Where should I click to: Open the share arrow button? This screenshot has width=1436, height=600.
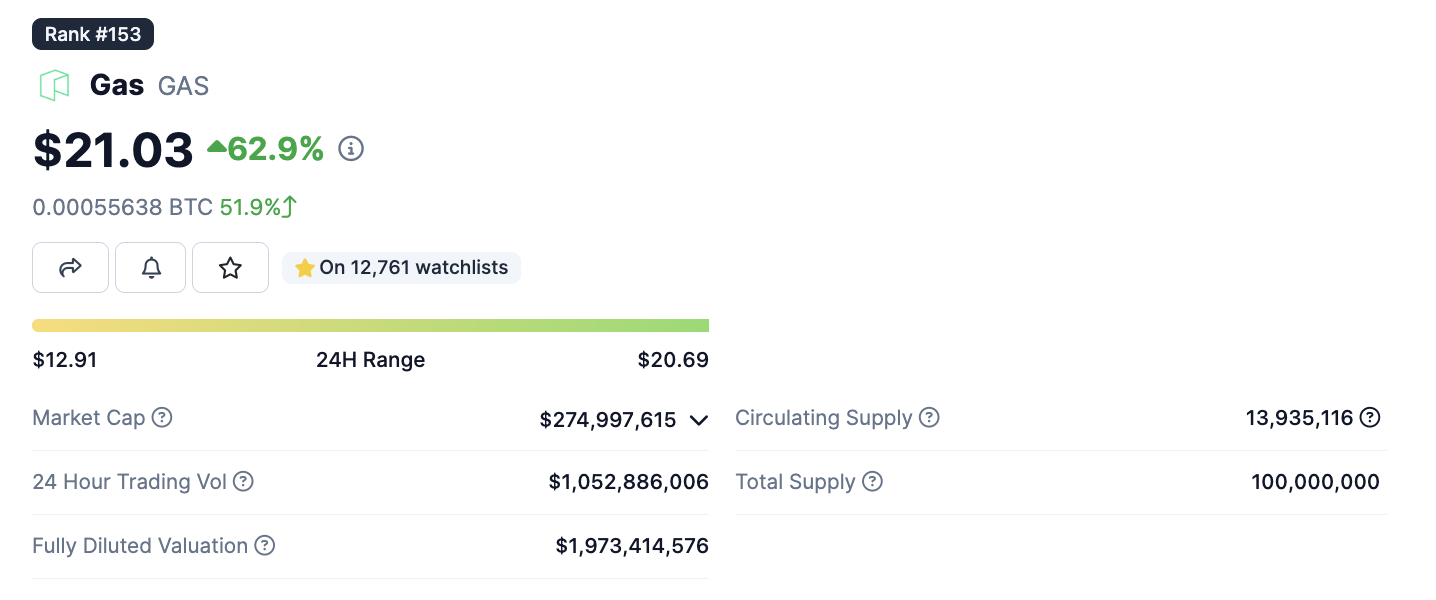[70, 267]
